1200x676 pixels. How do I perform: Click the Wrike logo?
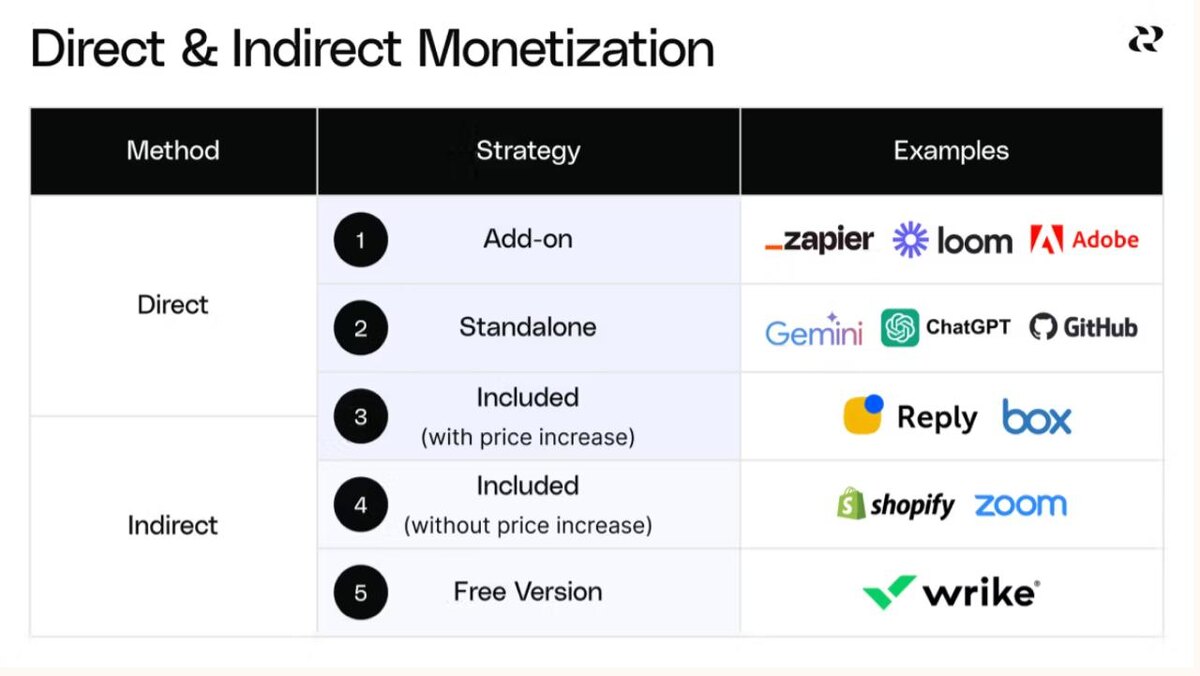click(x=950, y=592)
